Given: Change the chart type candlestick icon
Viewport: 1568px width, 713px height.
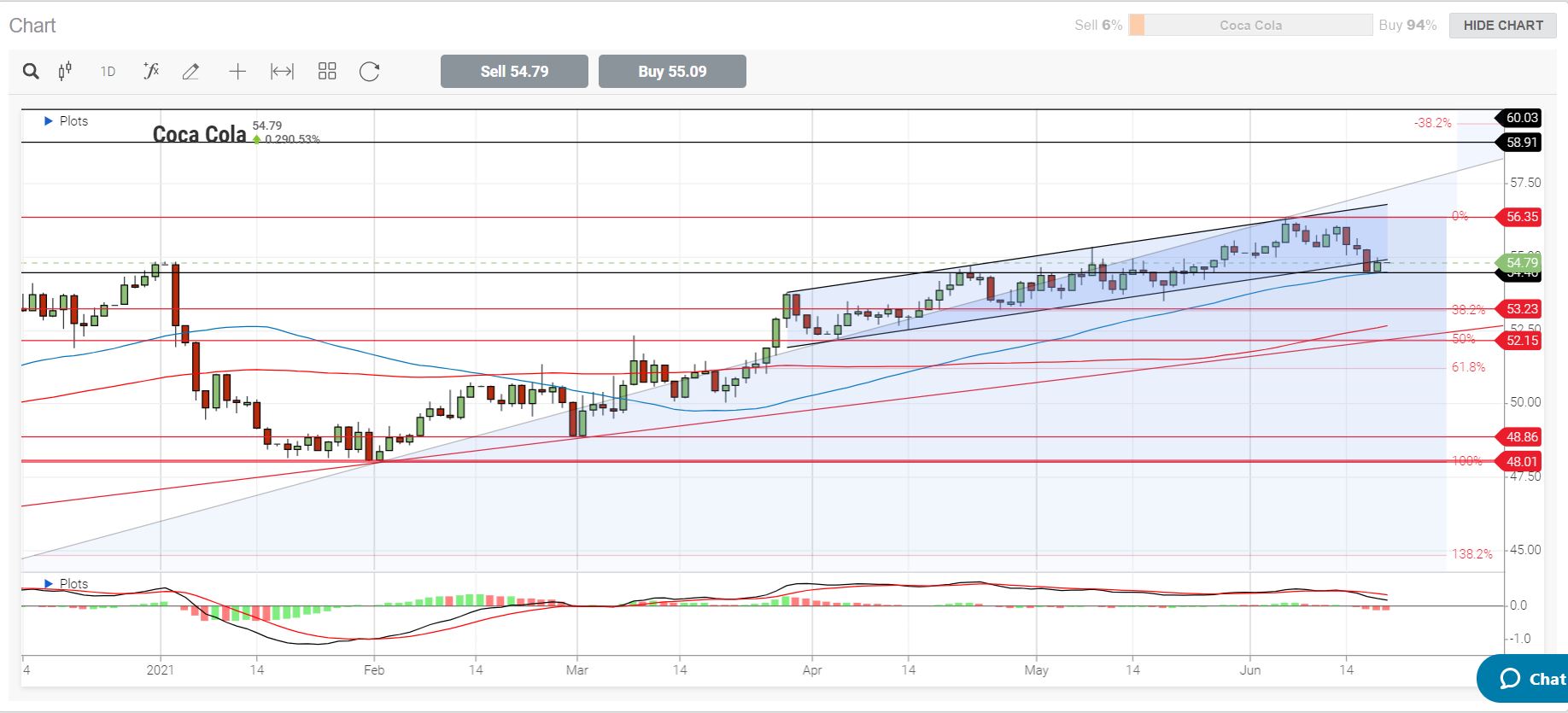Looking at the screenshot, I should (x=65, y=72).
